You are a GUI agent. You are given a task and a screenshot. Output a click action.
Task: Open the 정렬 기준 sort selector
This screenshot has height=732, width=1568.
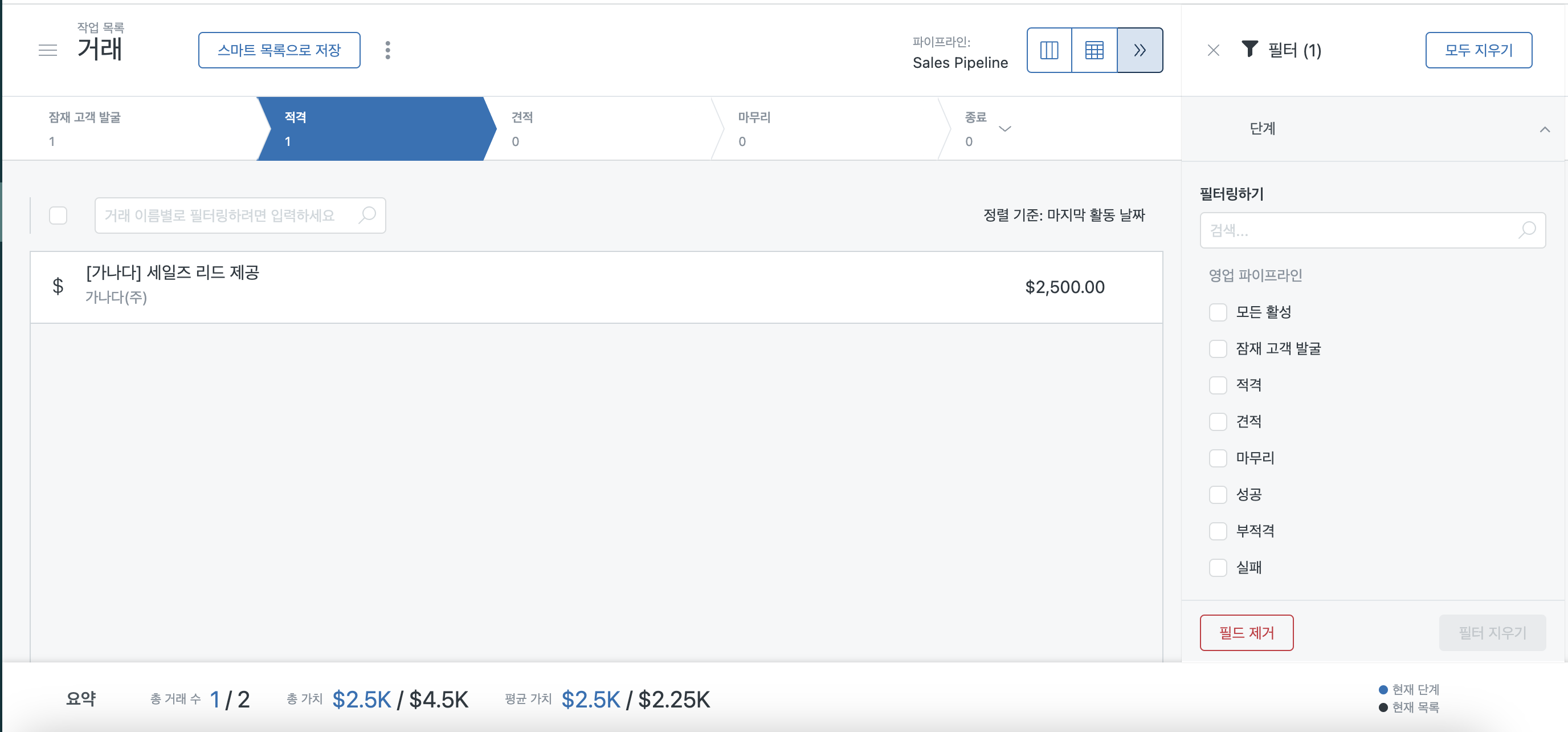pos(1063,215)
